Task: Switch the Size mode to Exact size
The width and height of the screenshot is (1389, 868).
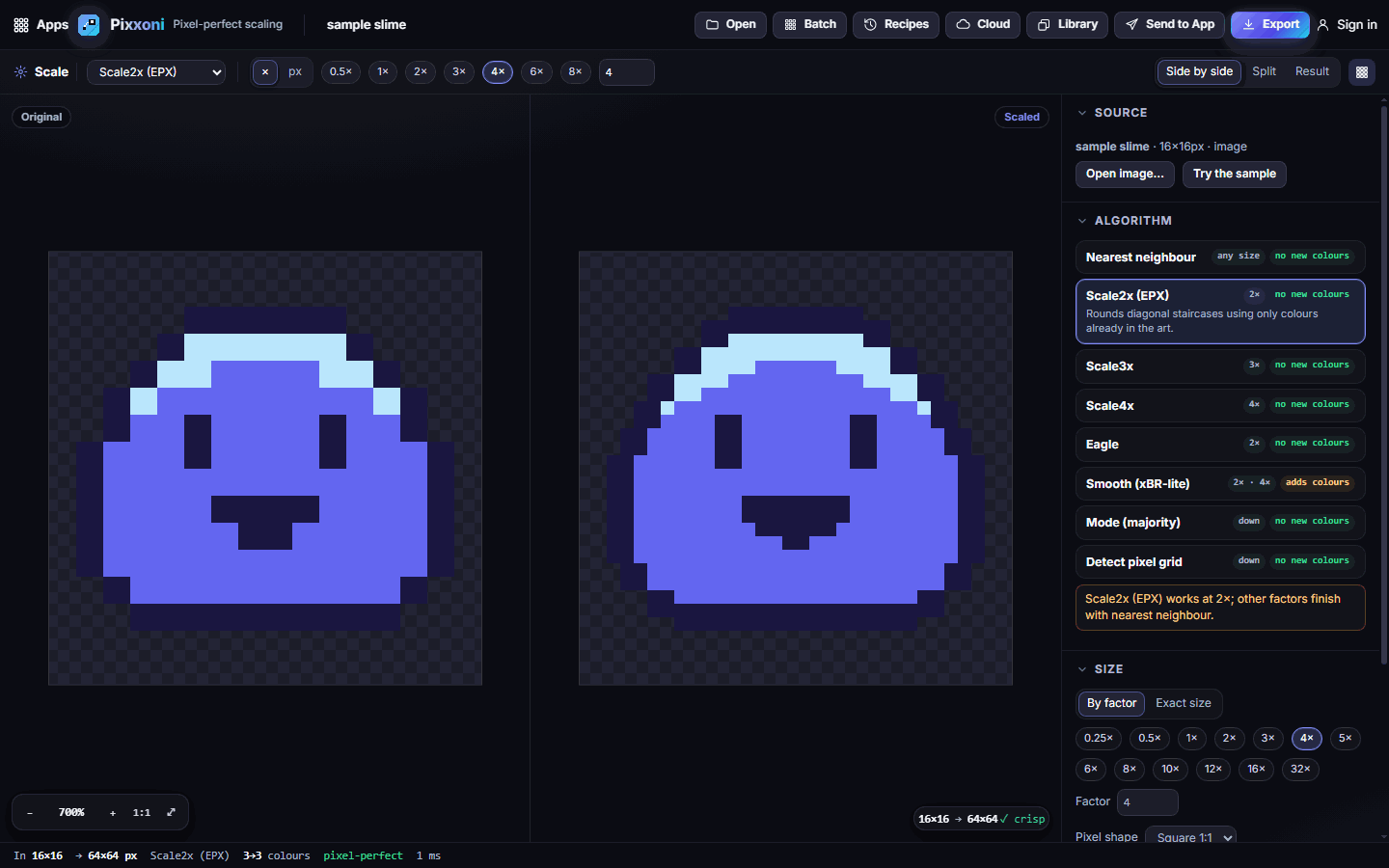Action: click(1184, 704)
